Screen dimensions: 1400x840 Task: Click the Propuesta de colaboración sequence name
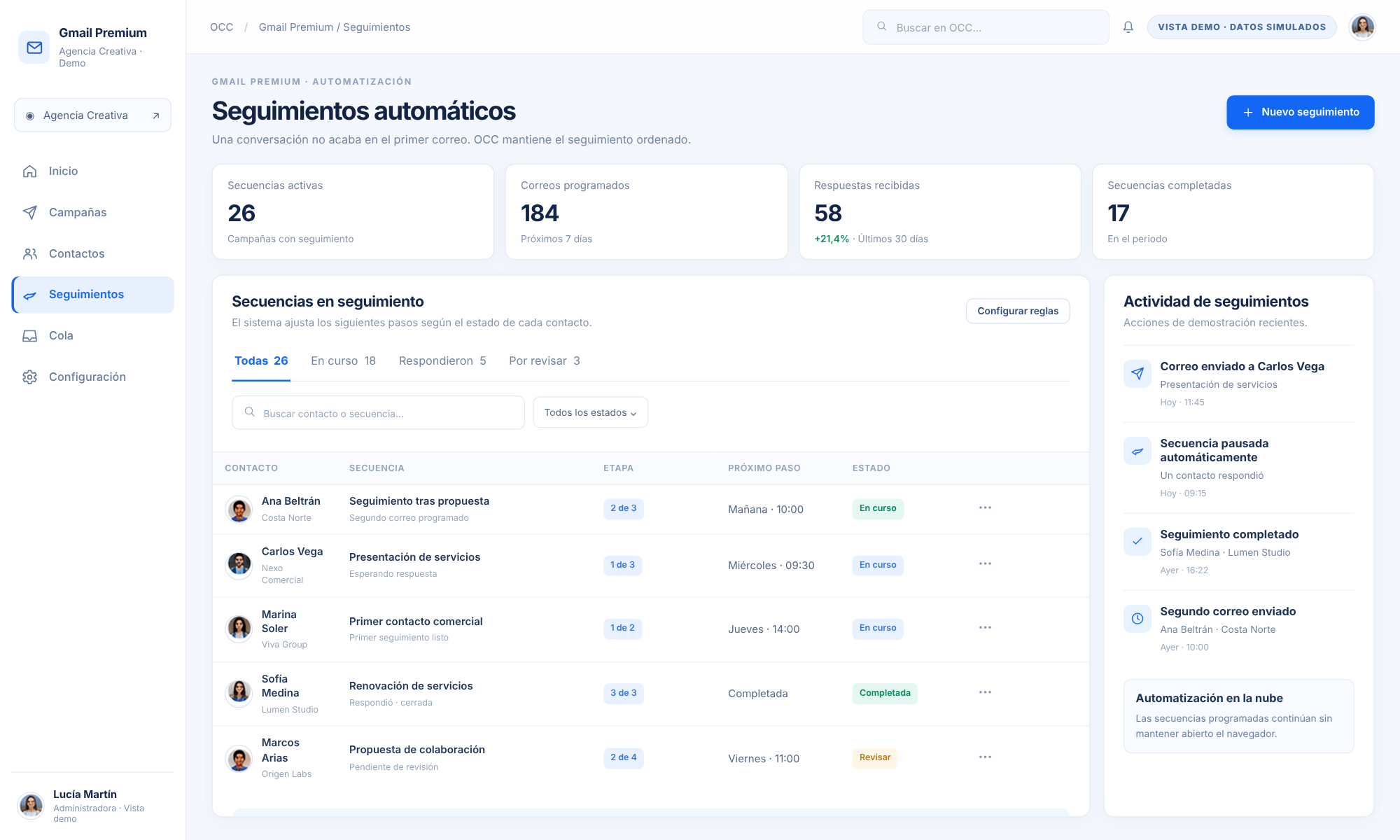click(417, 750)
